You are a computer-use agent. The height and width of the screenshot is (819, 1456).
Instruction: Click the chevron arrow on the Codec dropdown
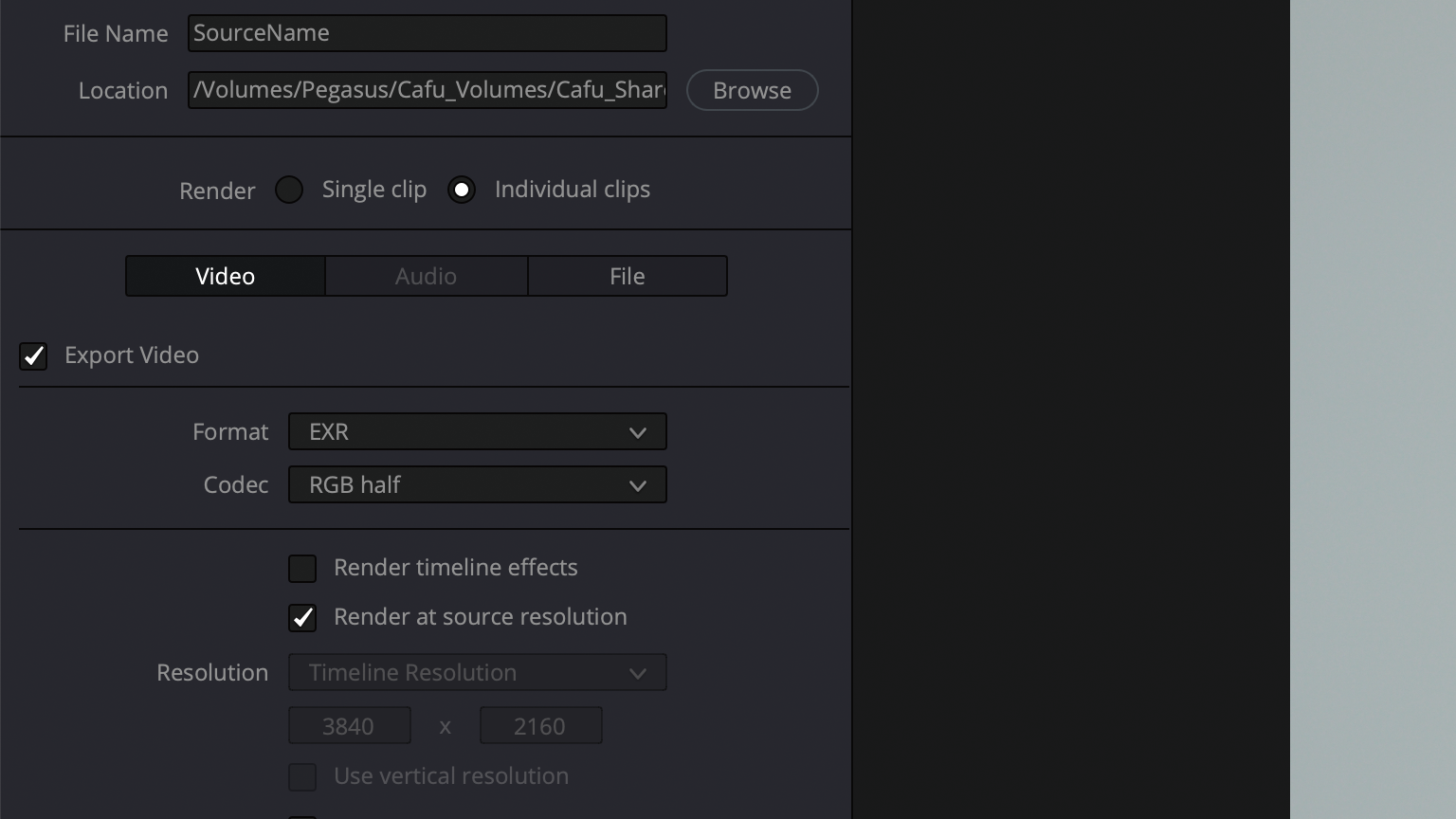tap(637, 485)
